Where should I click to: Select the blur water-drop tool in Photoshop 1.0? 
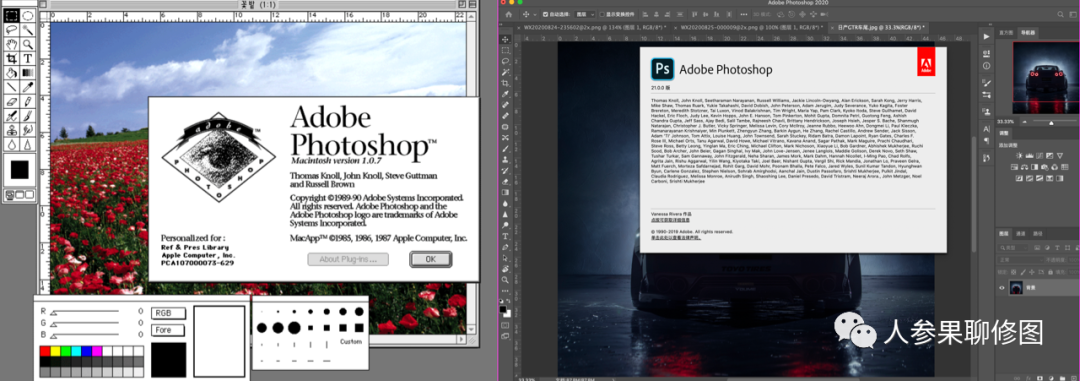12,145
